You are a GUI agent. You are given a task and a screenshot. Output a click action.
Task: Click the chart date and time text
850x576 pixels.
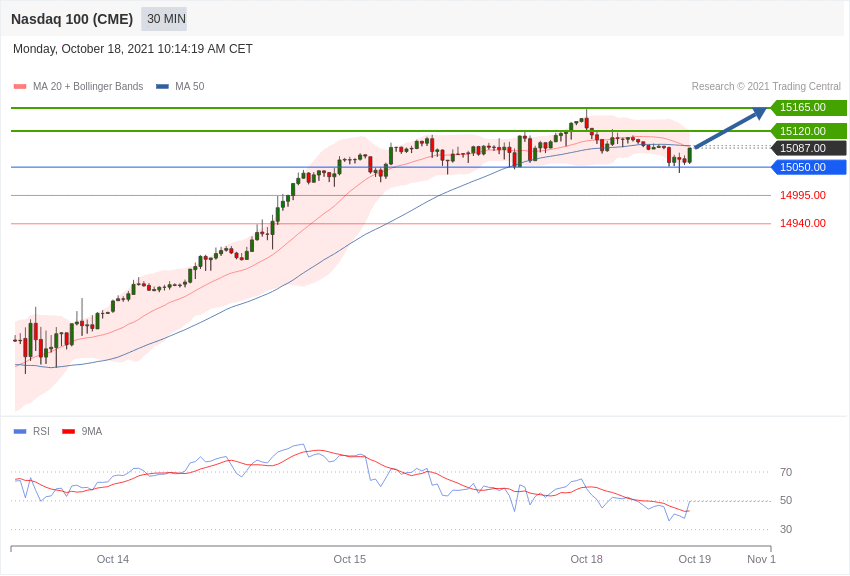(133, 49)
